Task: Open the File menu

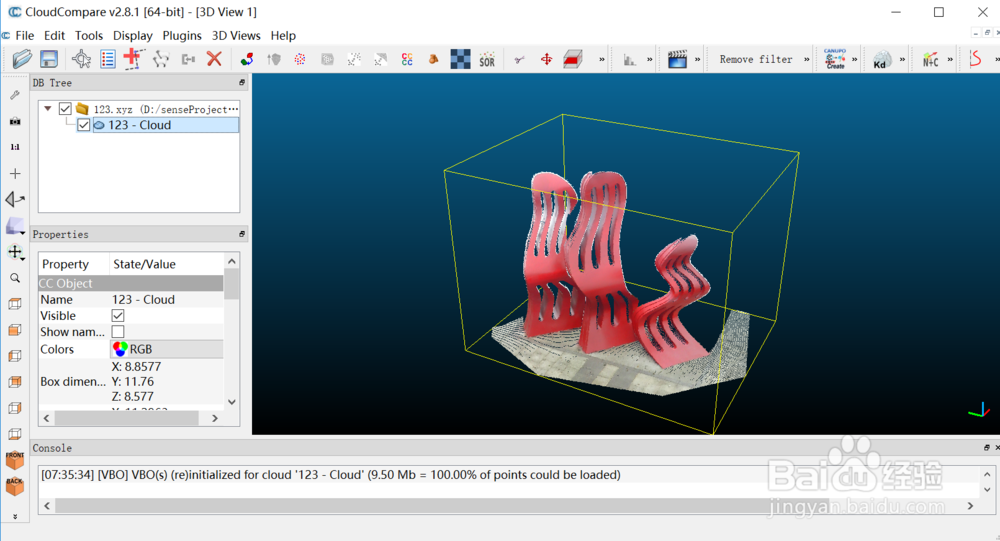Action: click(x=25, y=36)
